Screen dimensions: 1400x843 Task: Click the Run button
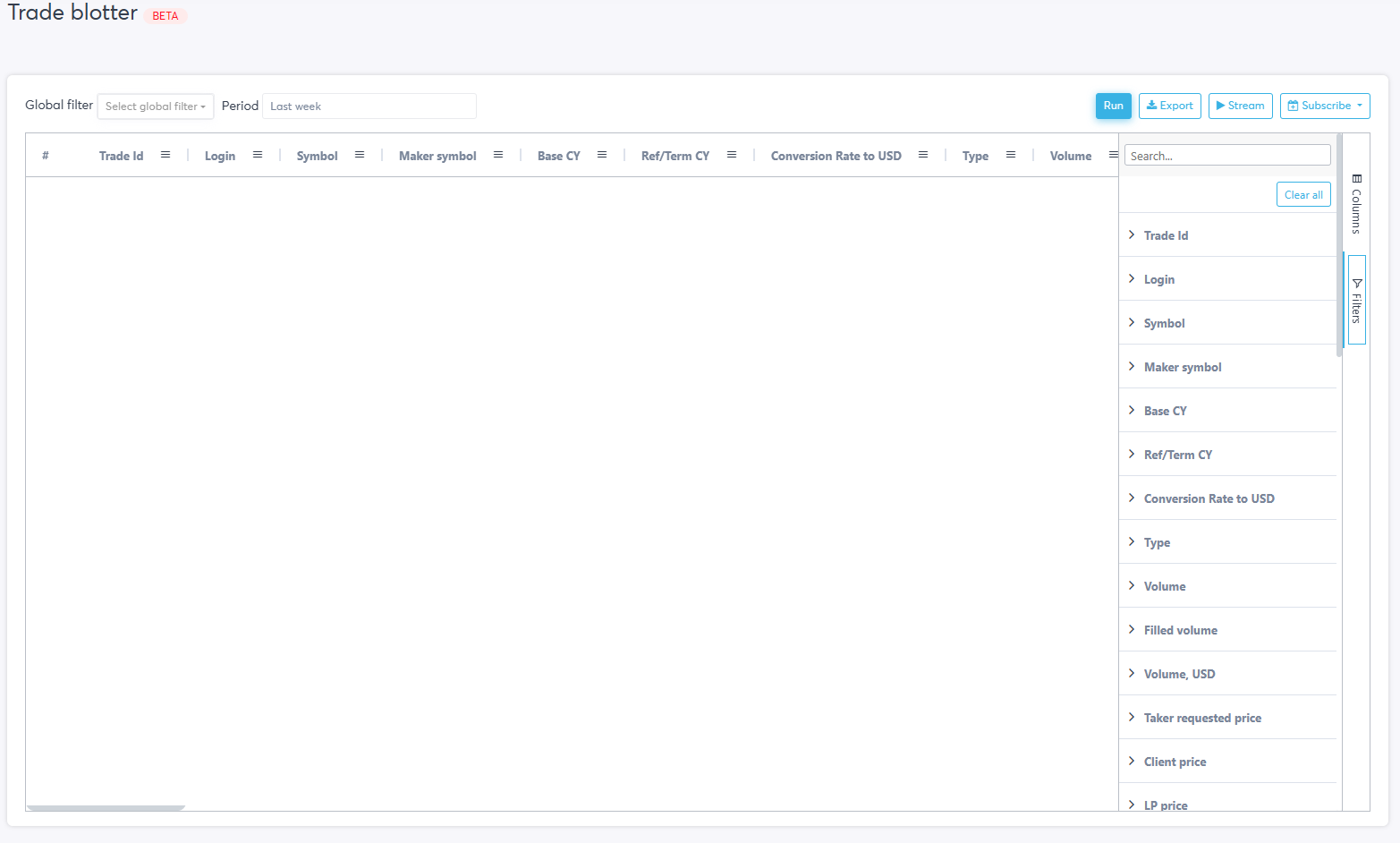point(1113,106)
